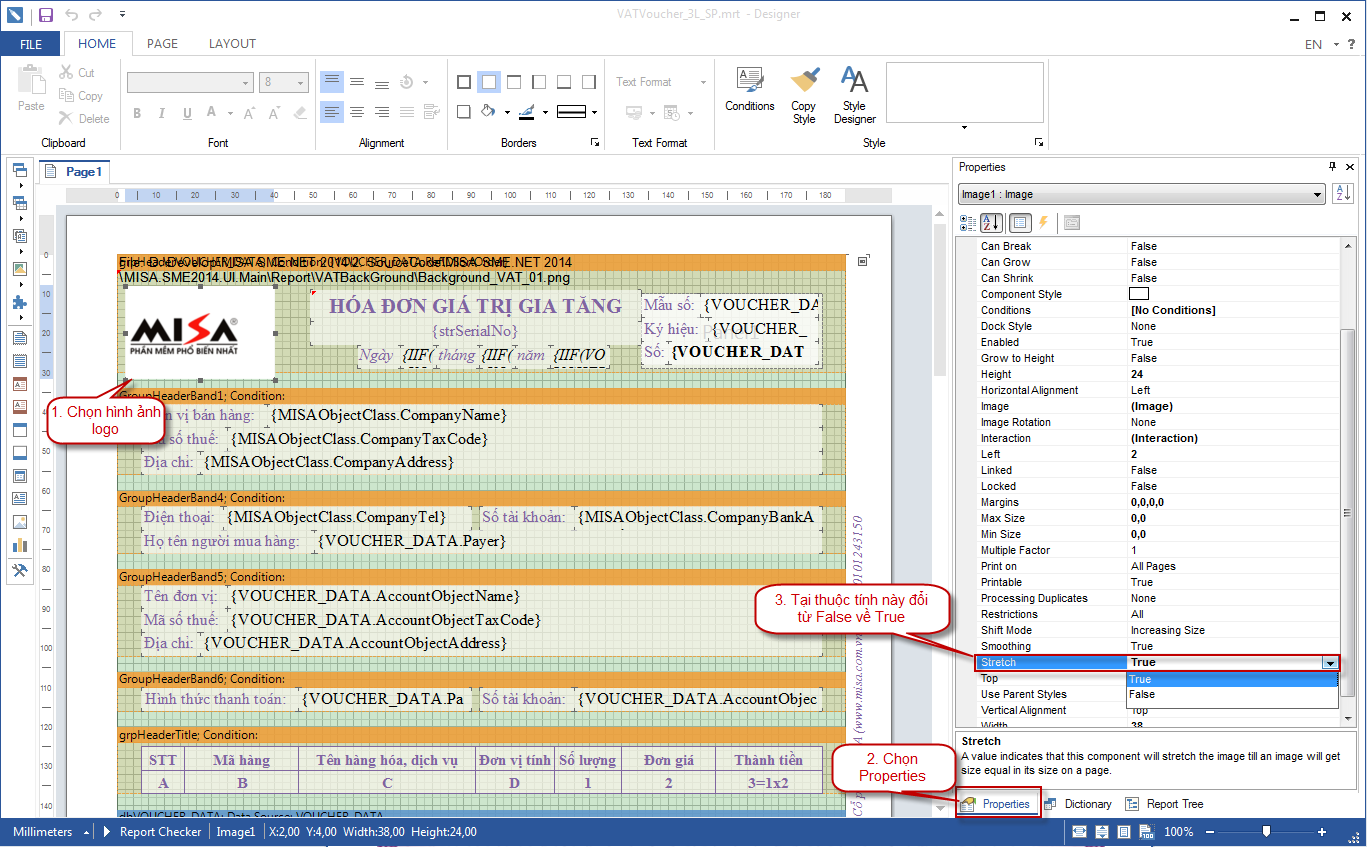Expand the style gallery dropdown arrow
Viewport: 1367px width, 847px height.
click(964, 128)
